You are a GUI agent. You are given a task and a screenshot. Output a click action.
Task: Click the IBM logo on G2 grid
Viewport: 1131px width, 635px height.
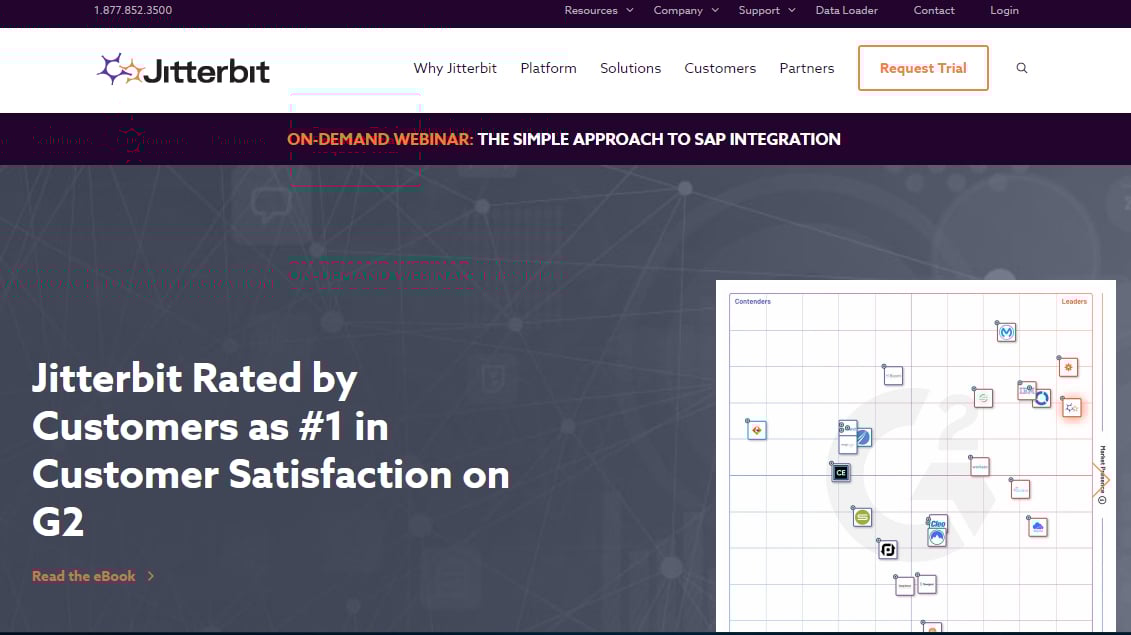(1026, 390)
